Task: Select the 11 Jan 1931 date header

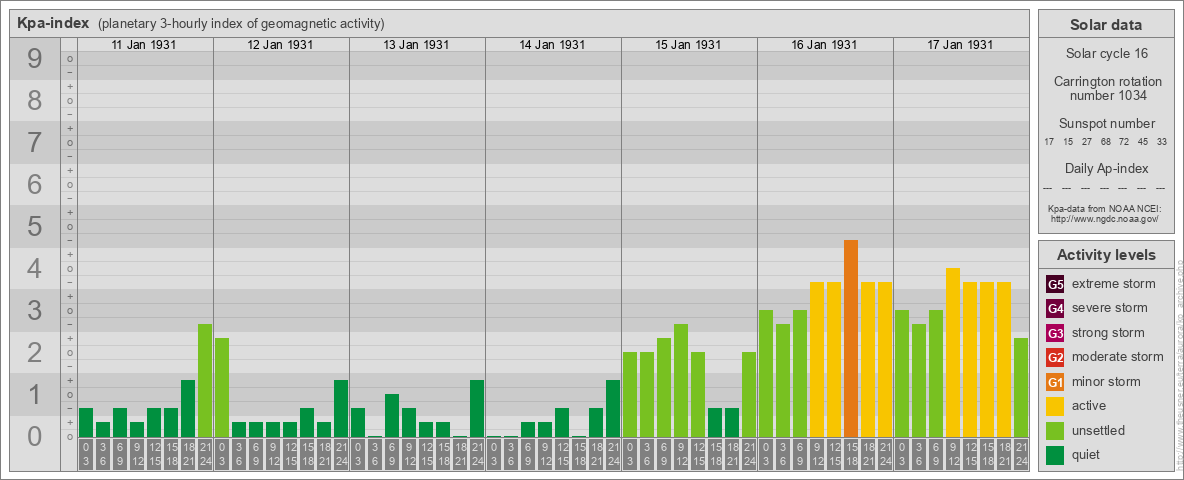Action: [145, 45]
